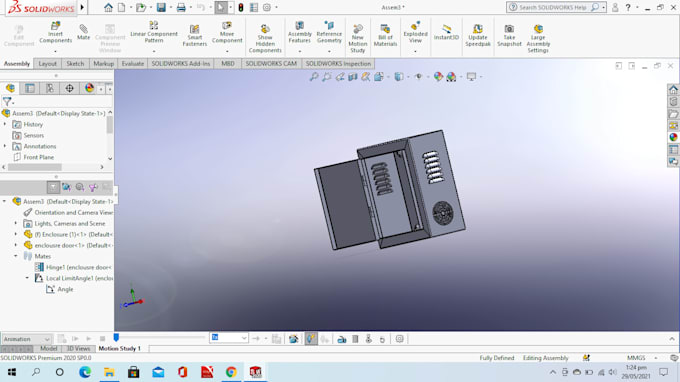
Task: Open PropertyManager panel tab
Action: click(30, 88)
